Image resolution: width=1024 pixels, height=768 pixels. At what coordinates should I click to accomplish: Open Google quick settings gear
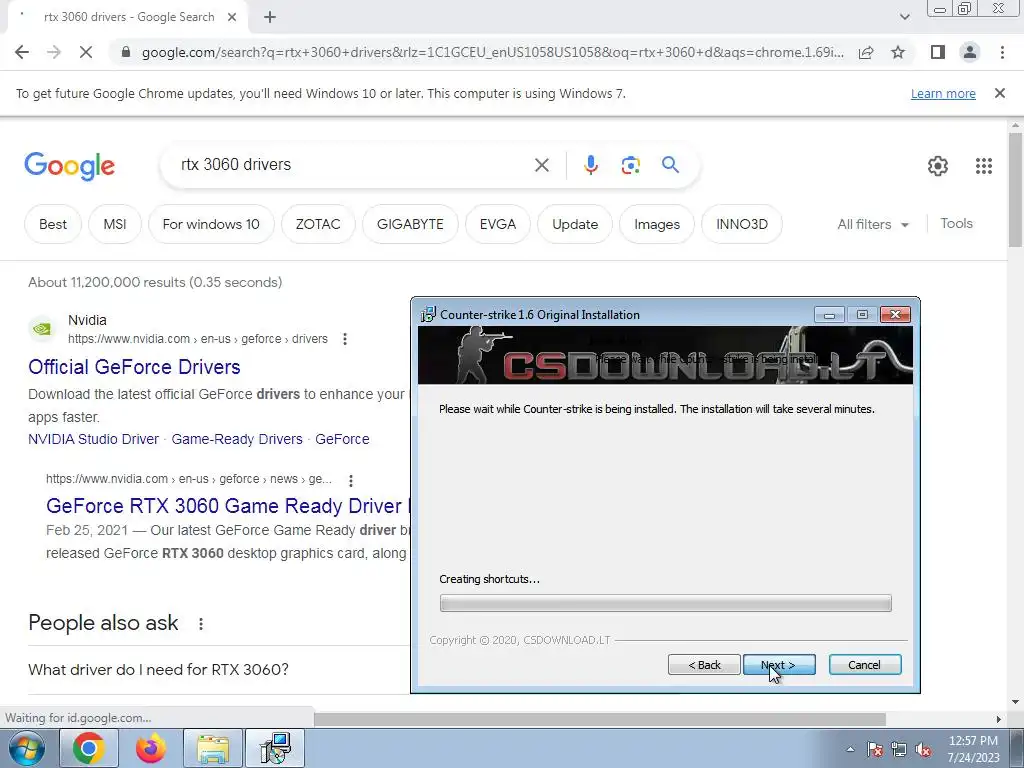click(x=938, y=166)
